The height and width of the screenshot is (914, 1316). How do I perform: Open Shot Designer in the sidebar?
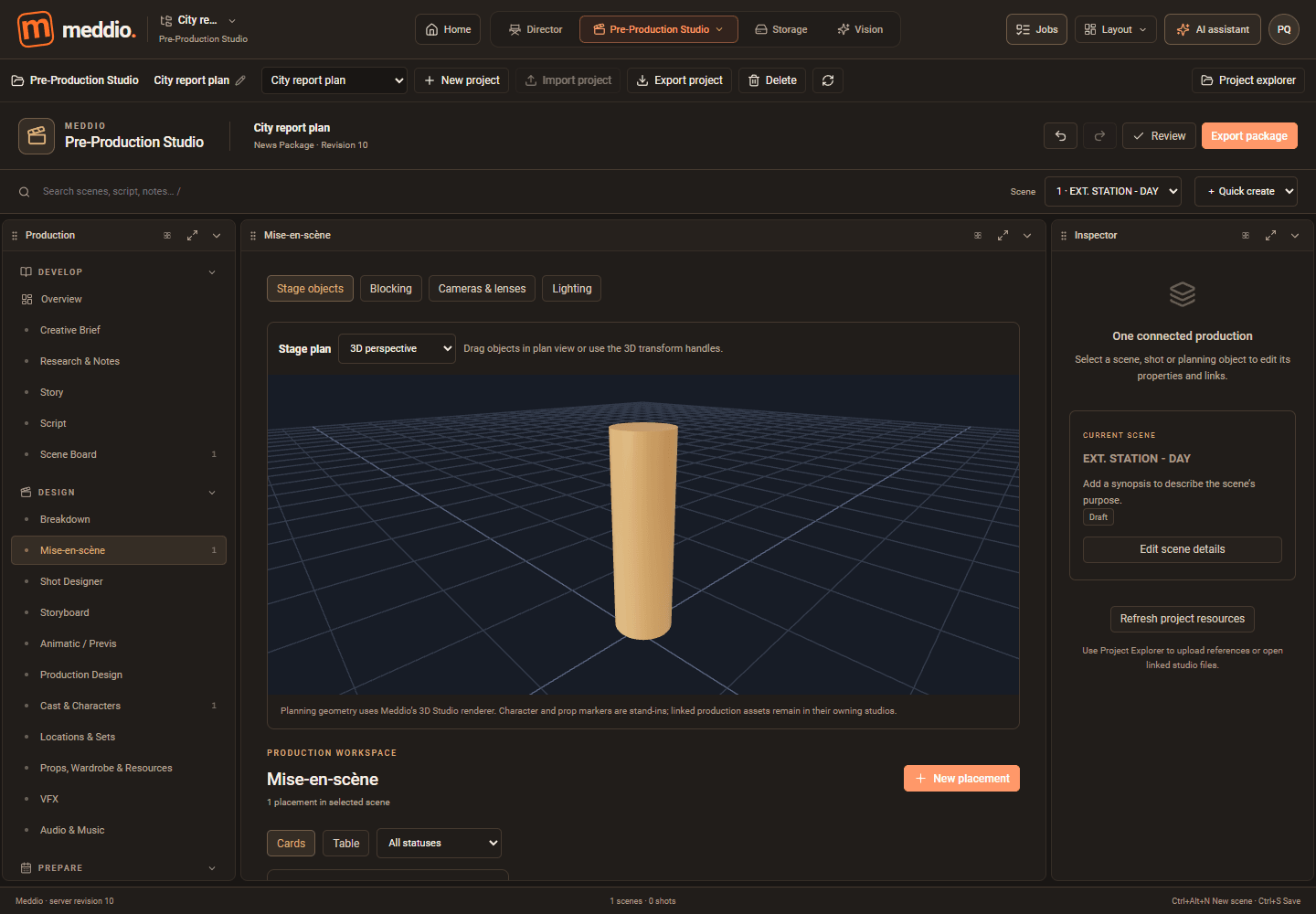click(119, 581)
